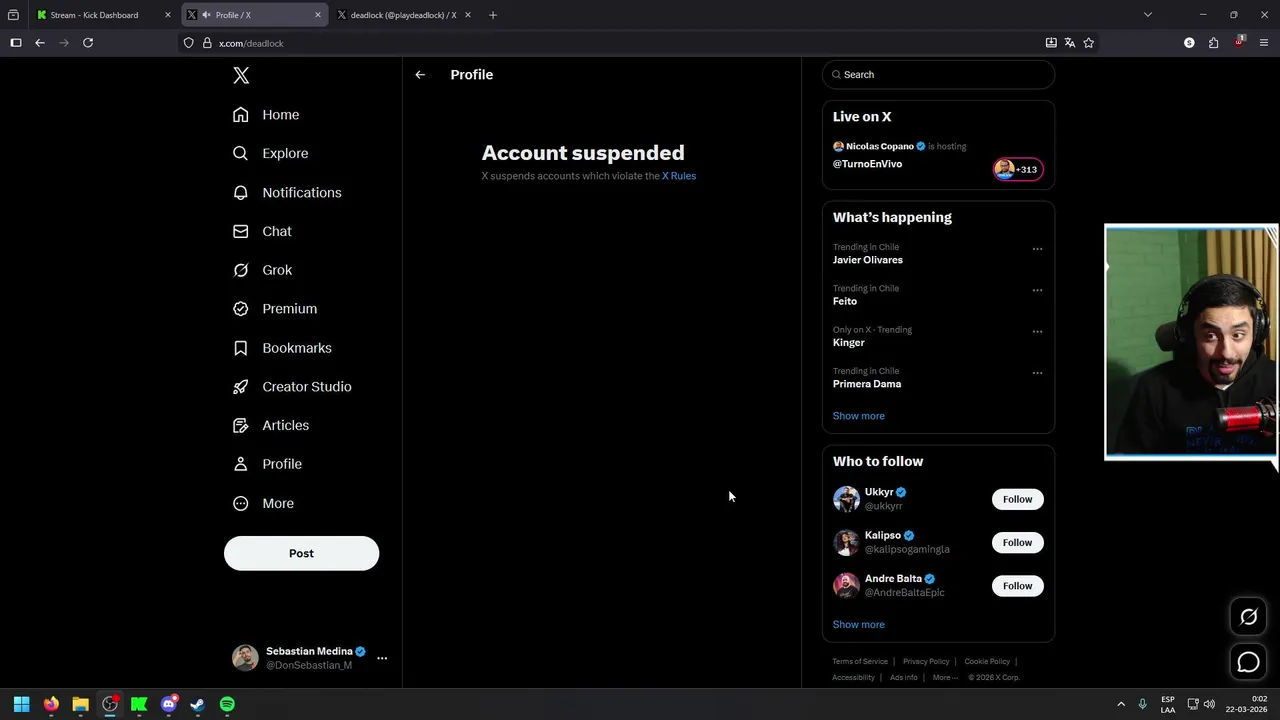Show more under What's happening
This screenshot has height=720, width=1280.
859,416
